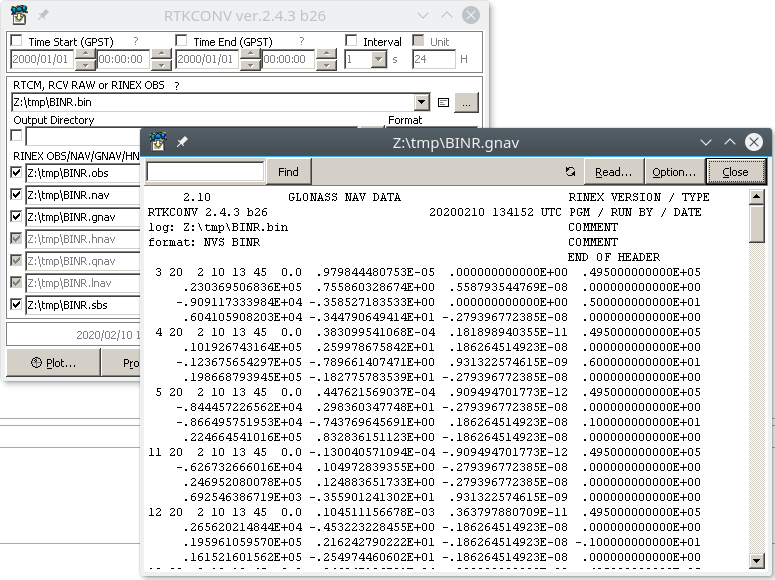Viewport: 775px width, 580px height.
Task: Uncheck the Z:\tmp\BINR.nav output checkbox
Action: pyautogui.click(x=16, y=194)
